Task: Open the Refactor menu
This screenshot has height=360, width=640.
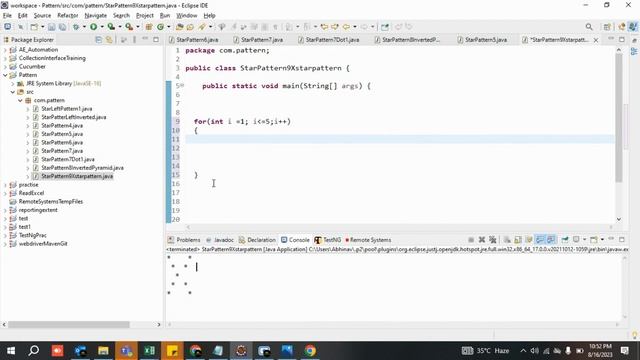Action: coord(68,16)
